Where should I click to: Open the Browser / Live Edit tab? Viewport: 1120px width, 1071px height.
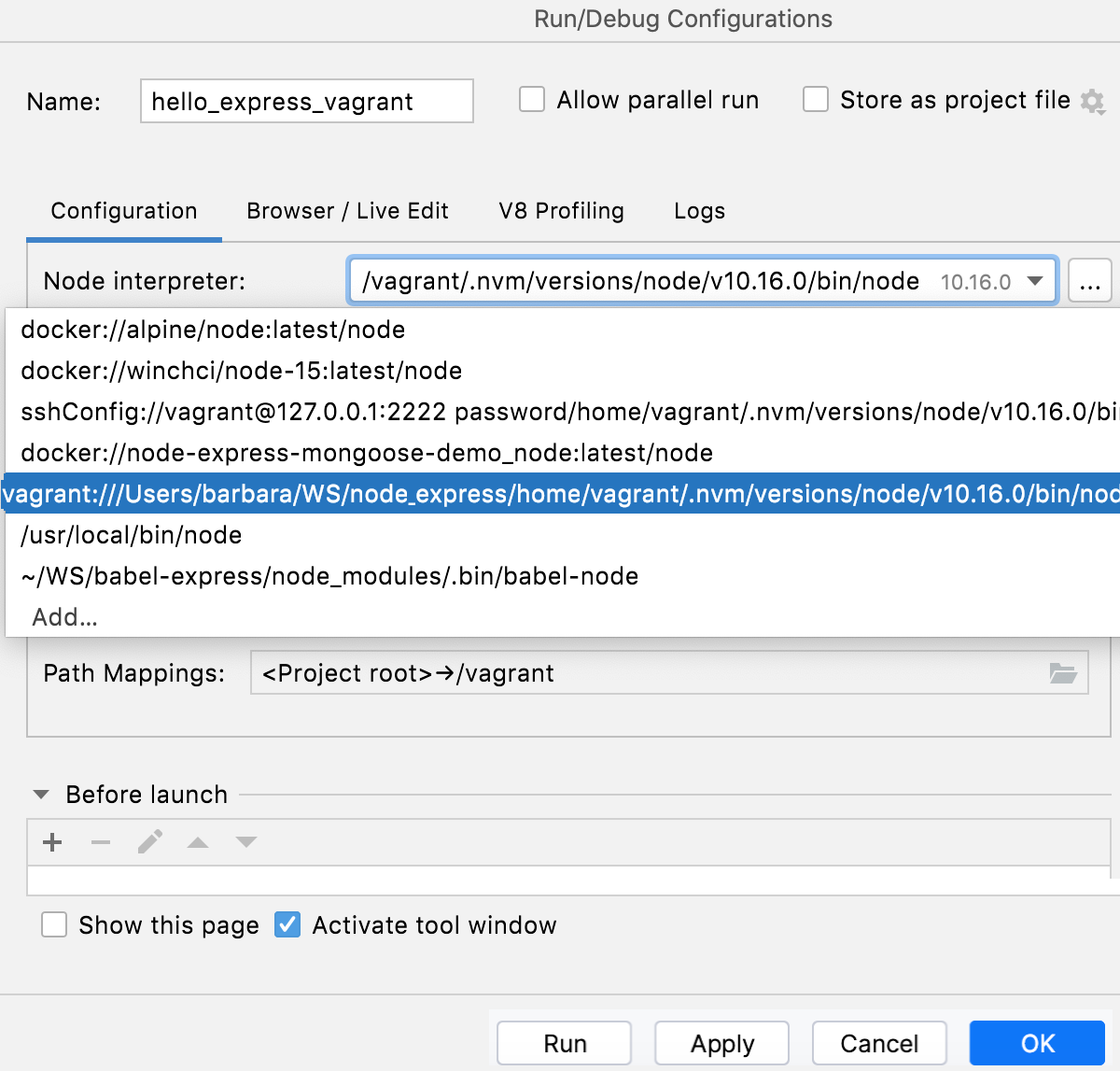pyautogui.click(x=346, y=211)
